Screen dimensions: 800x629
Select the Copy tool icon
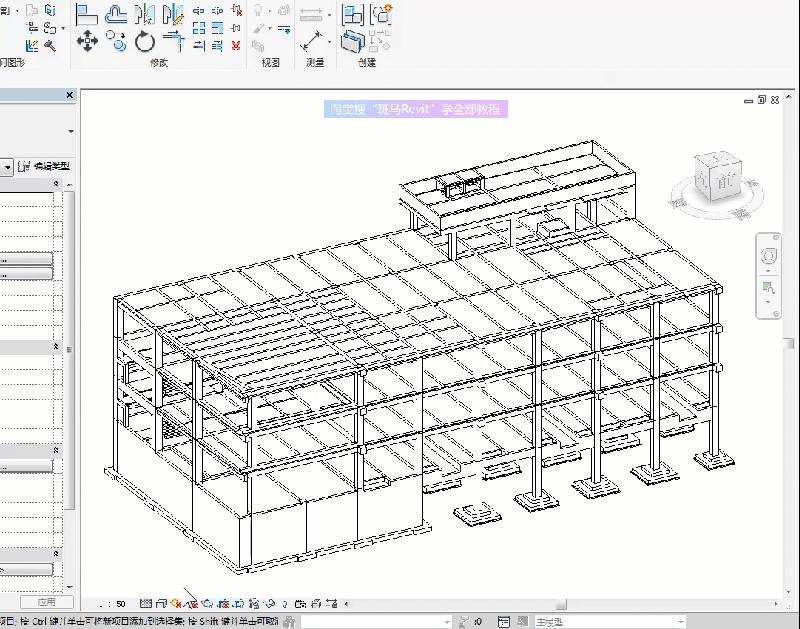pyautogui.click(x=116, y=42)
